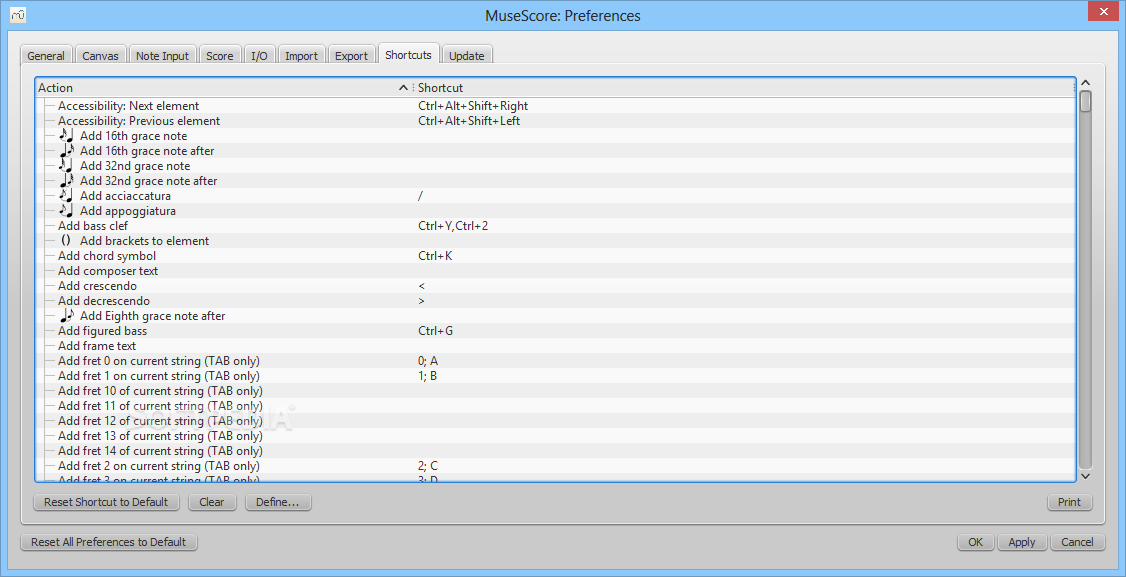Switch to the General tab
1126x577 pixels.
[x=46, y=56]
